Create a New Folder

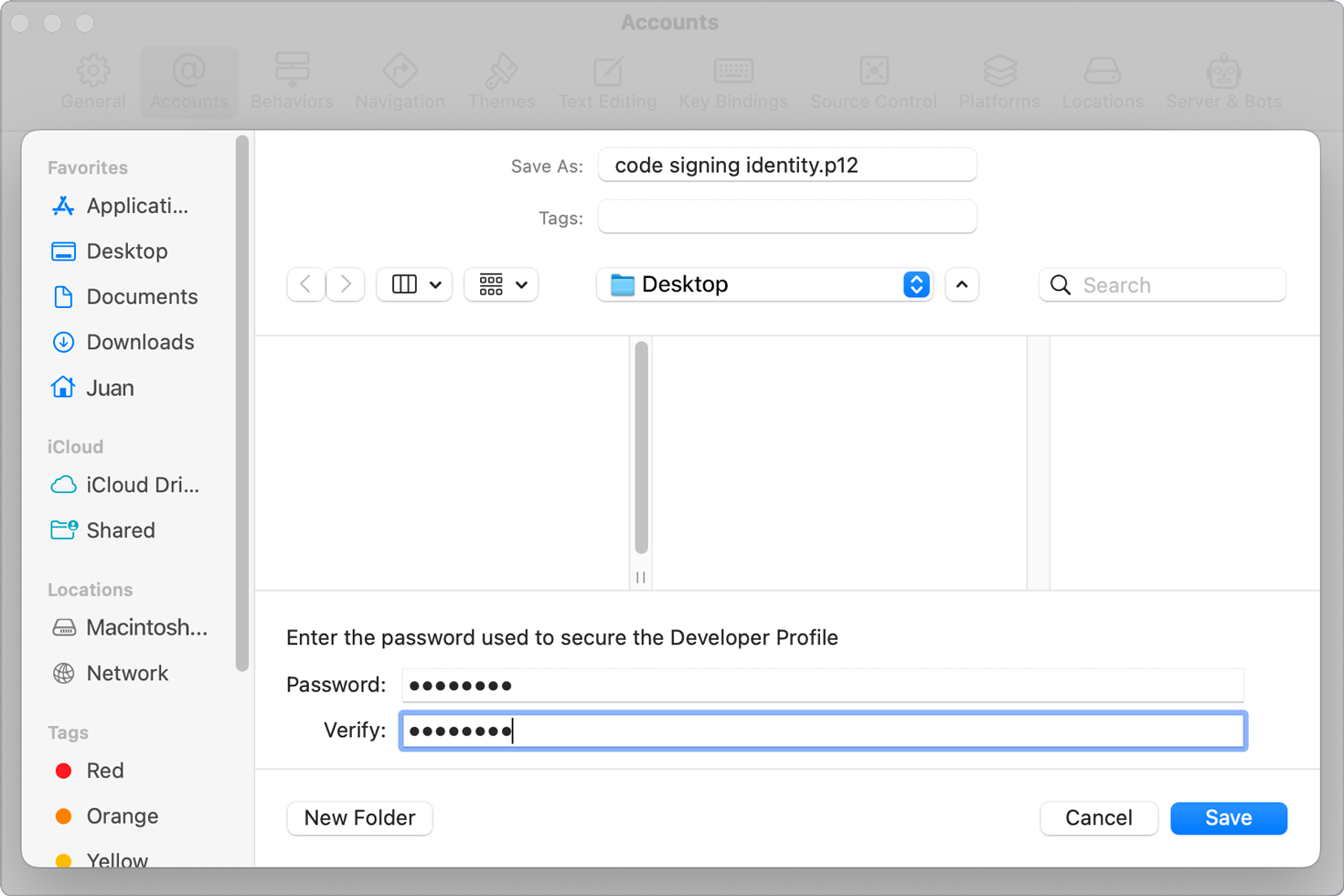click(x=359, y=817)
